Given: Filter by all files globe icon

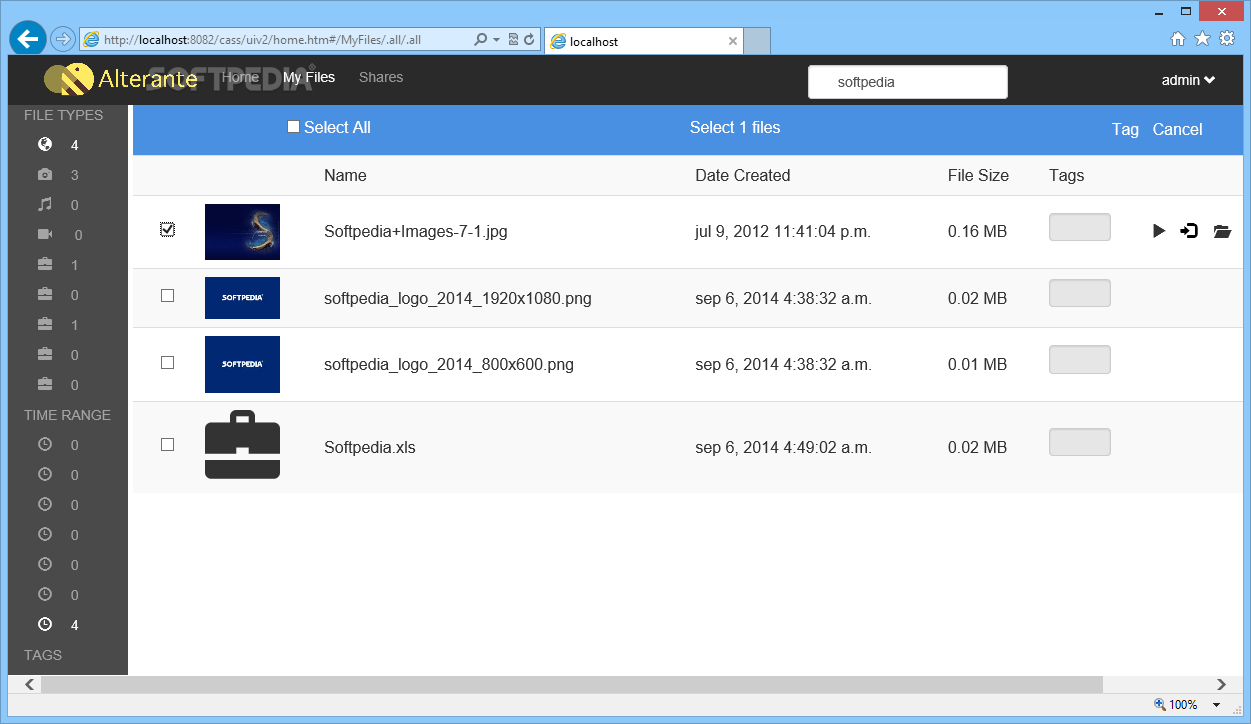Looking at the screenshot, I should (44, 145).
